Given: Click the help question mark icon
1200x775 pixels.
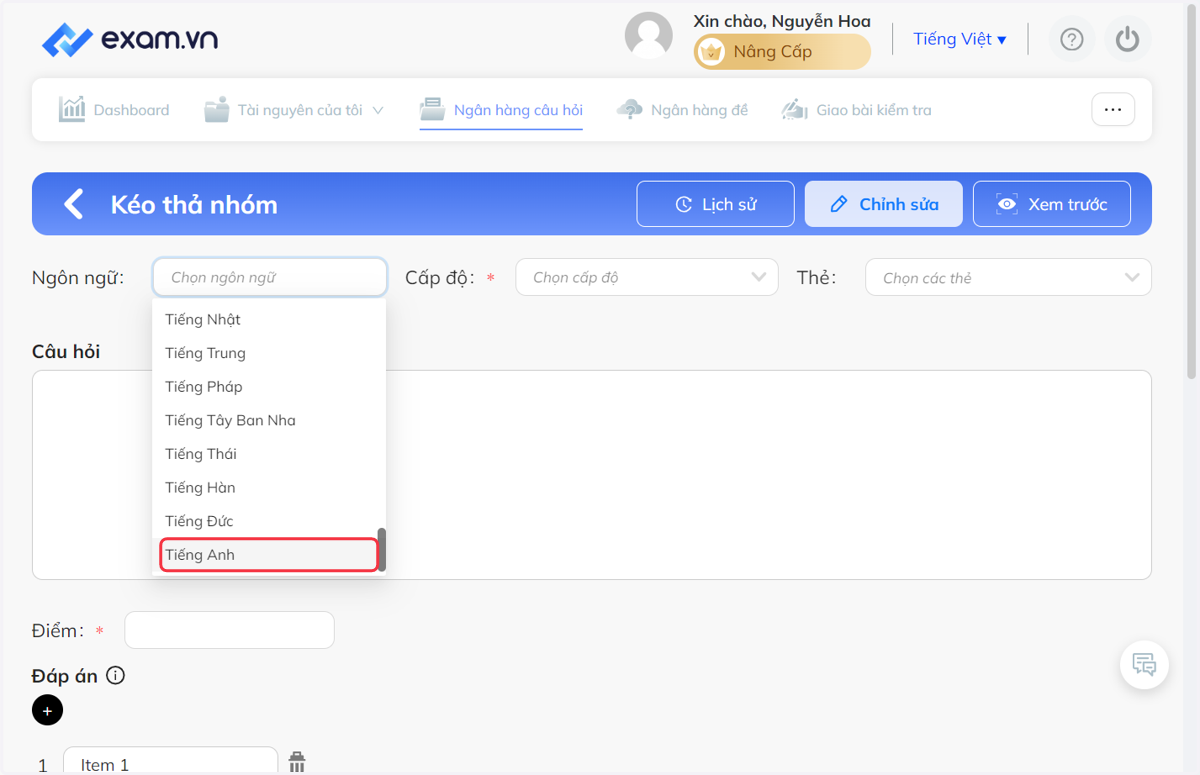Looking at the screenshot, I should pyautogui.click(x=1072, y=39).
